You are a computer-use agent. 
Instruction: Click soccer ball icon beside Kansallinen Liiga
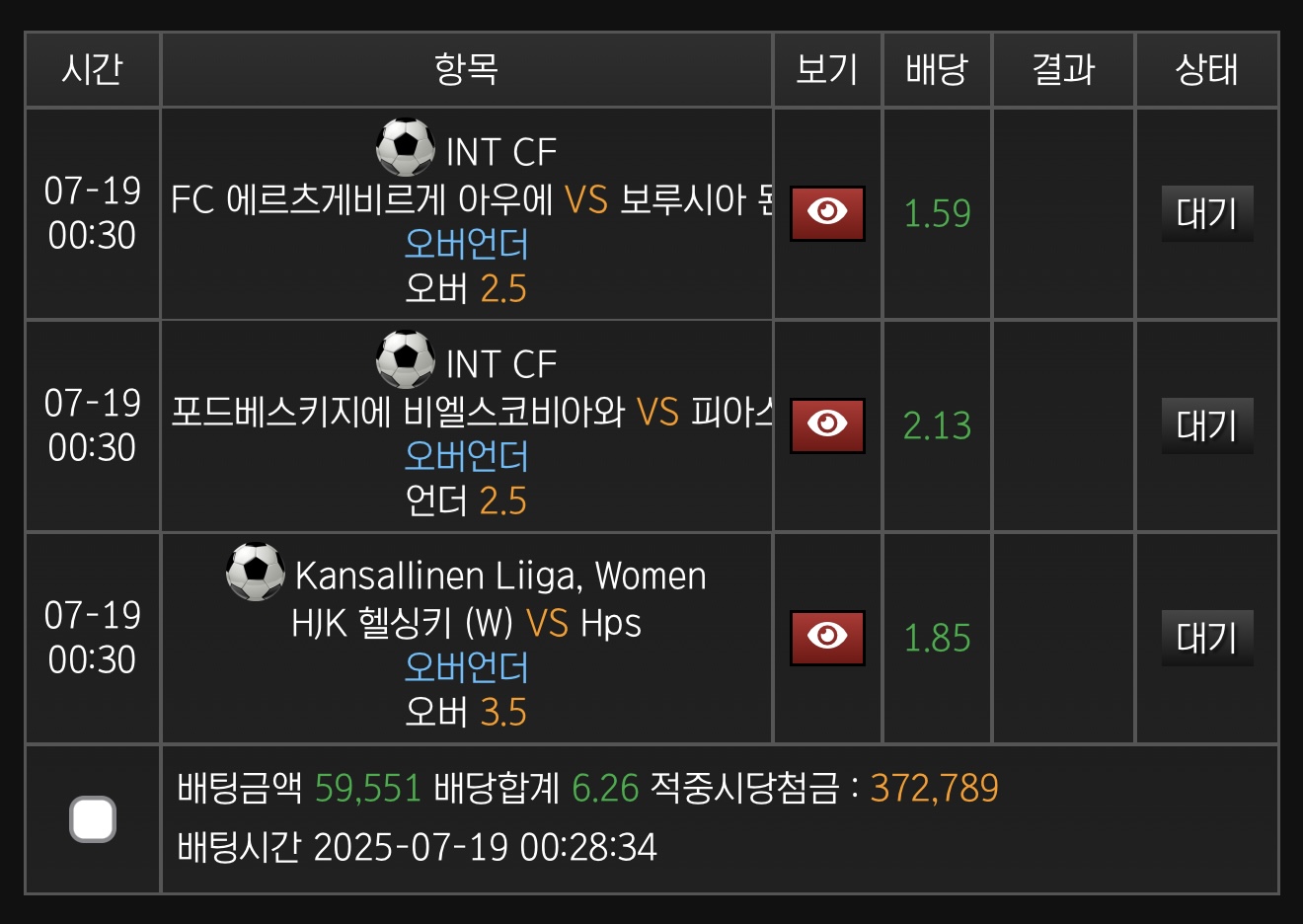pyautogui.click(x=255, y=572)
